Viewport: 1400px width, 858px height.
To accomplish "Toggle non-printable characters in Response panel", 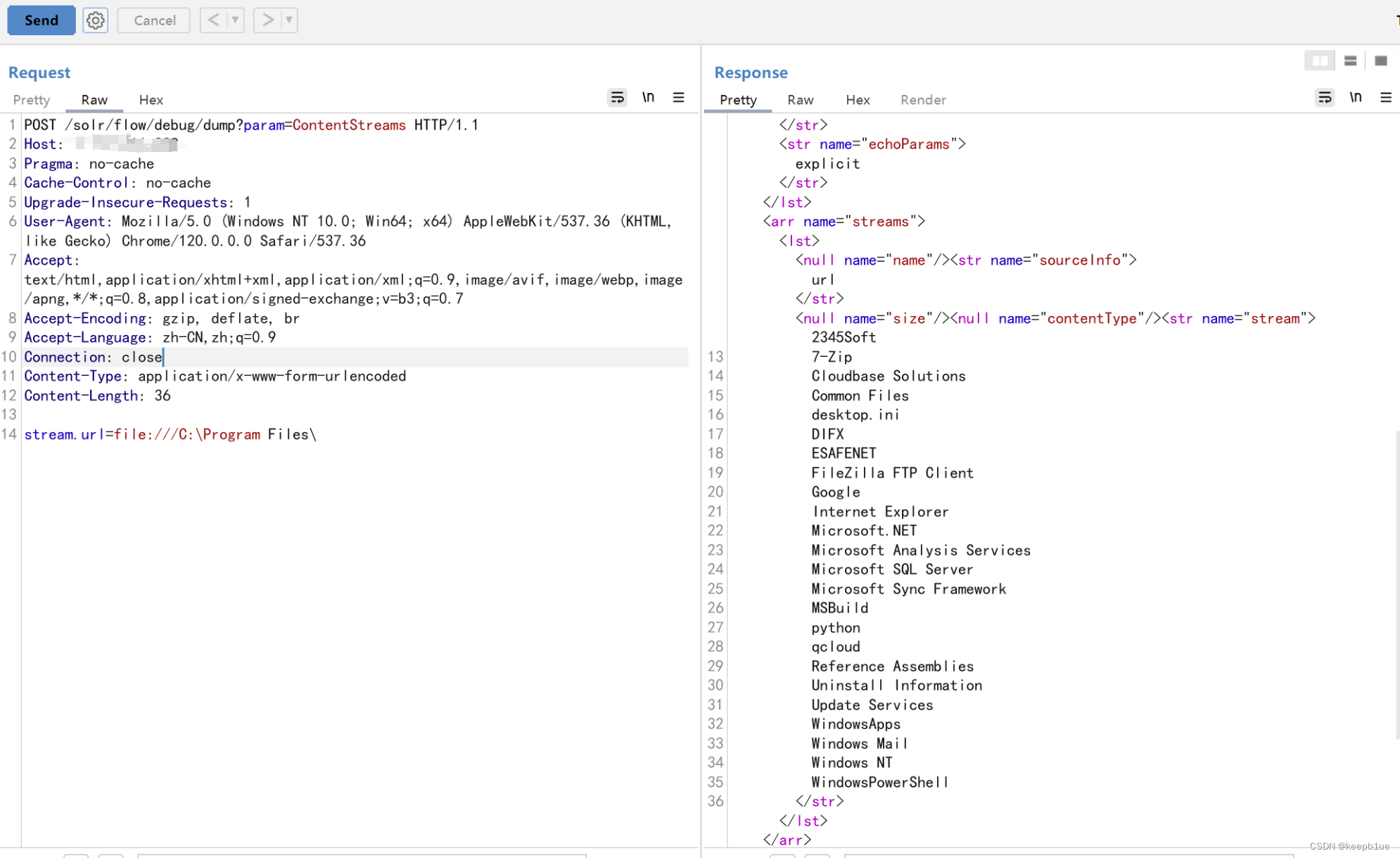I will pyautogui.click(x=1356, y=97).
